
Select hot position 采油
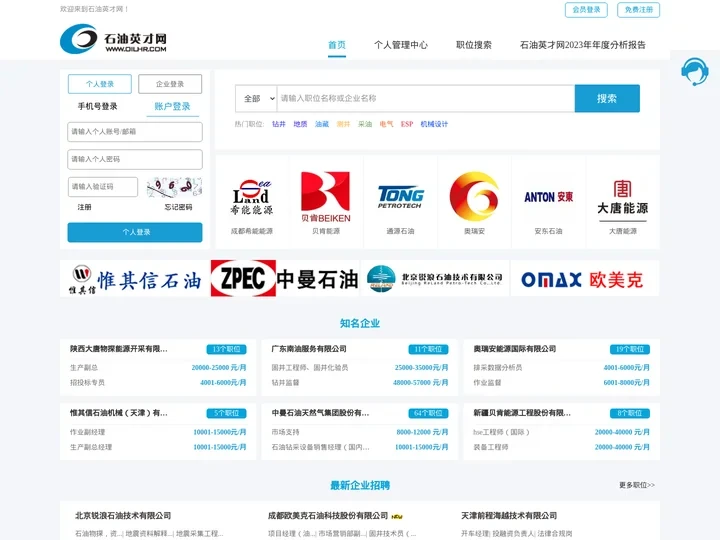pos(365,124)
